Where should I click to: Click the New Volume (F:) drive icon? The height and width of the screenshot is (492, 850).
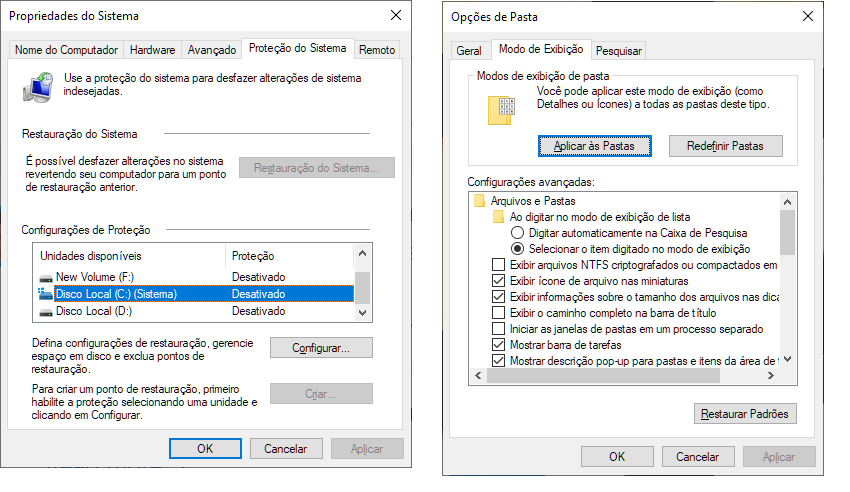[x=46, y=278]
